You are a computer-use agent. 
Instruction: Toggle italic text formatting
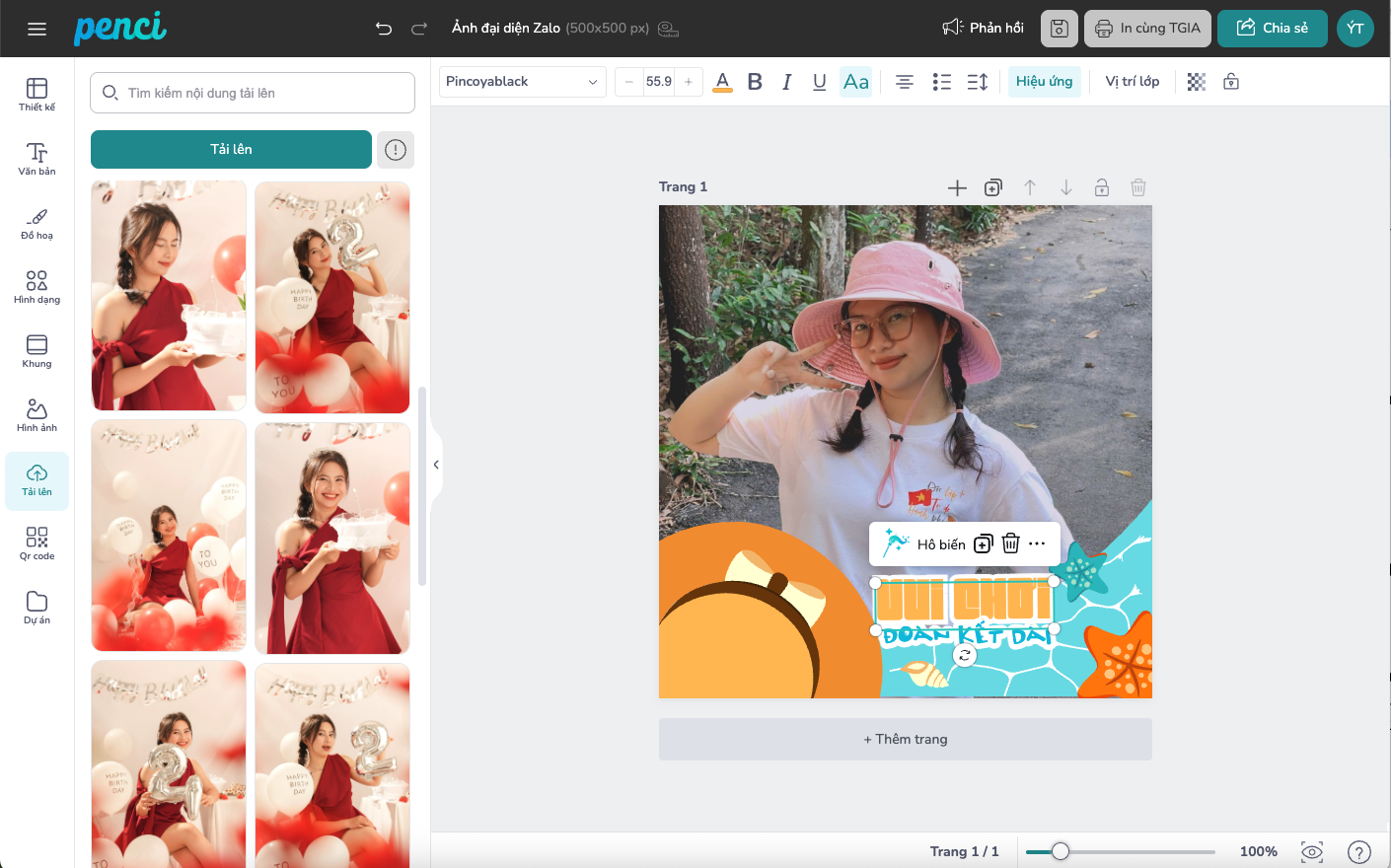(x=786, y=82)
